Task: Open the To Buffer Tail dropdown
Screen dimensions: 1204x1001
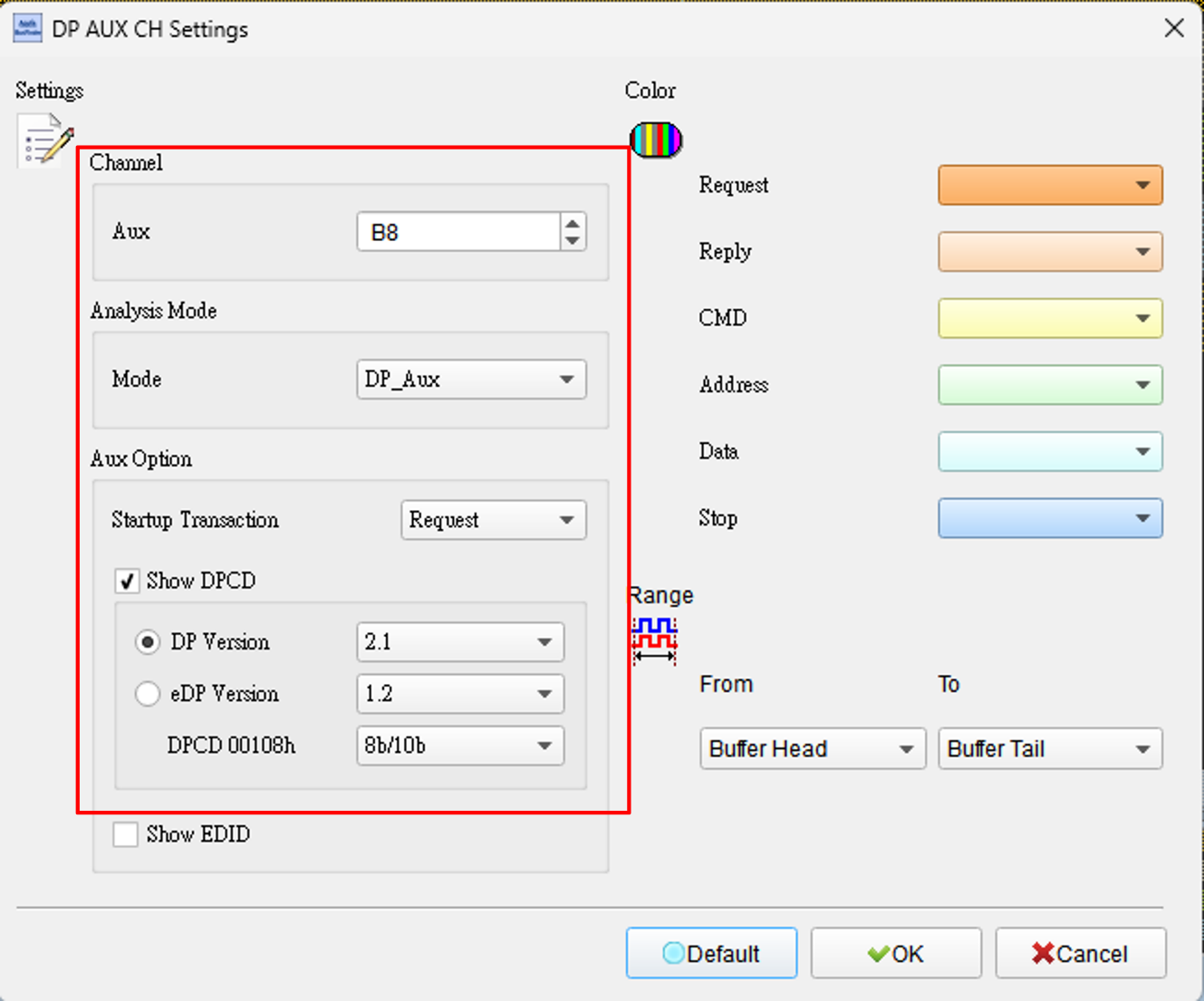Action: pos(1050,749)
